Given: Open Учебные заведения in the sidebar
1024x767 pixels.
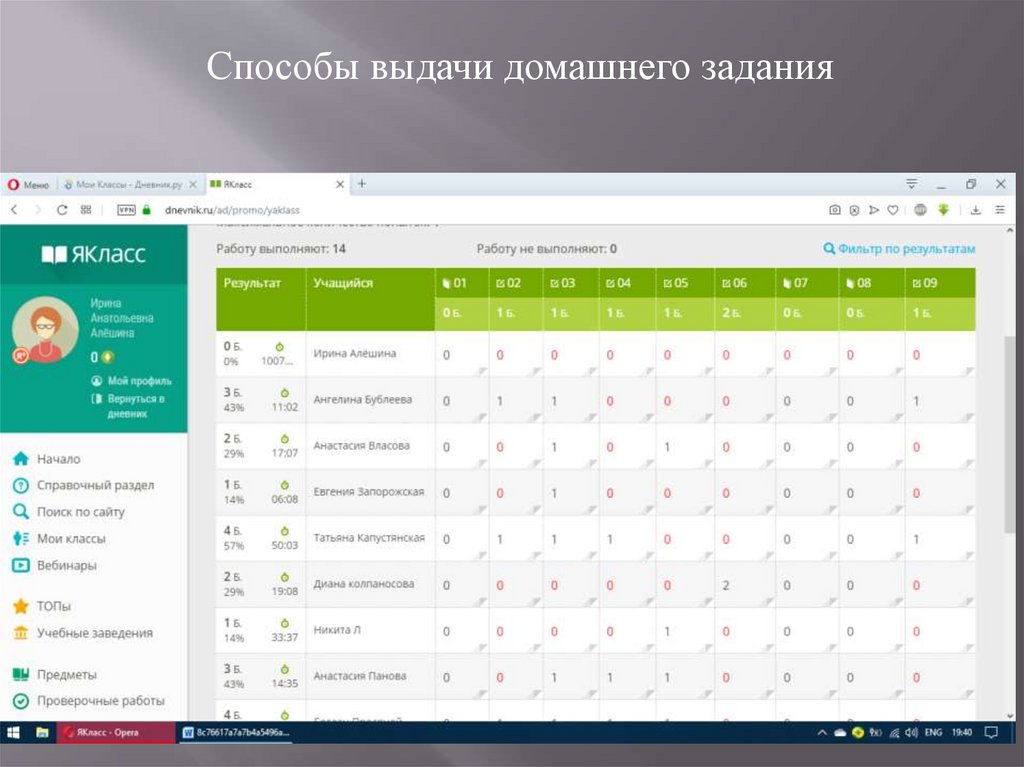Looking at the screenshot, I should pyautogui.click(x=94, y=633).
